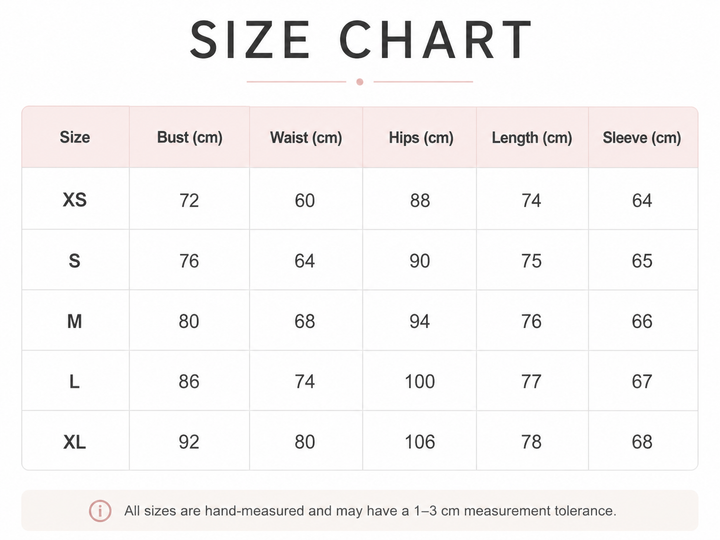Click the Hips (cm) column header
Image resolution: width=720 pixels, height=540 pixels.
point(421,138)
